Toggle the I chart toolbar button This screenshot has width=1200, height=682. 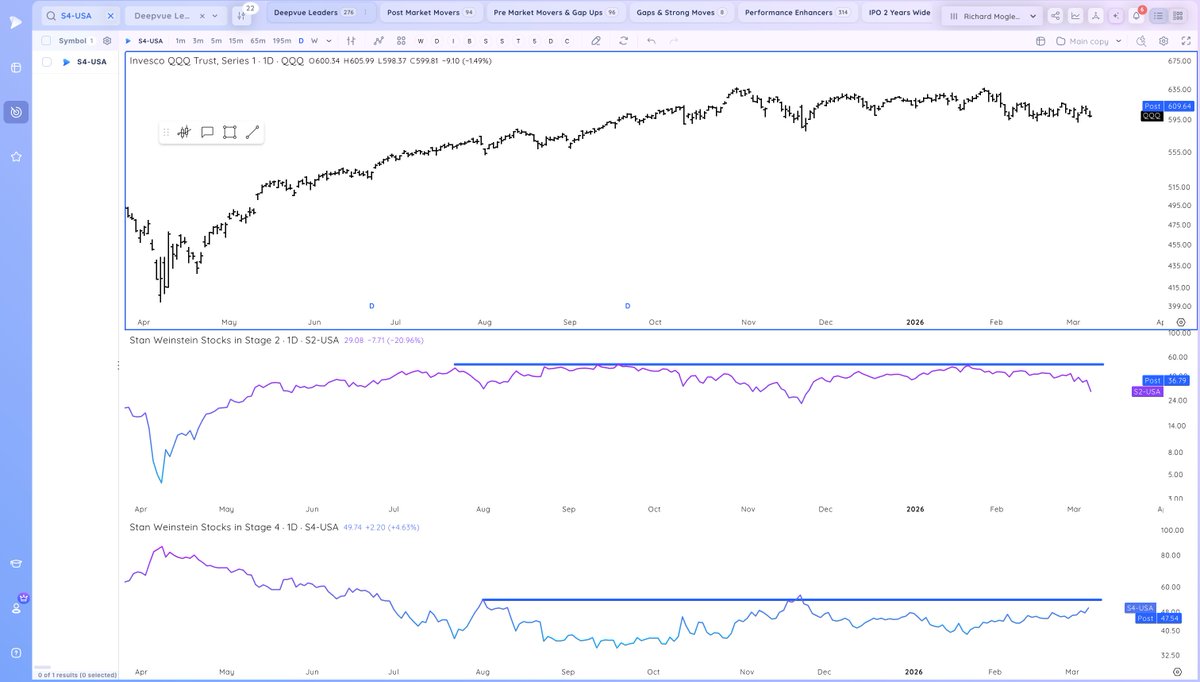(453, 41)
